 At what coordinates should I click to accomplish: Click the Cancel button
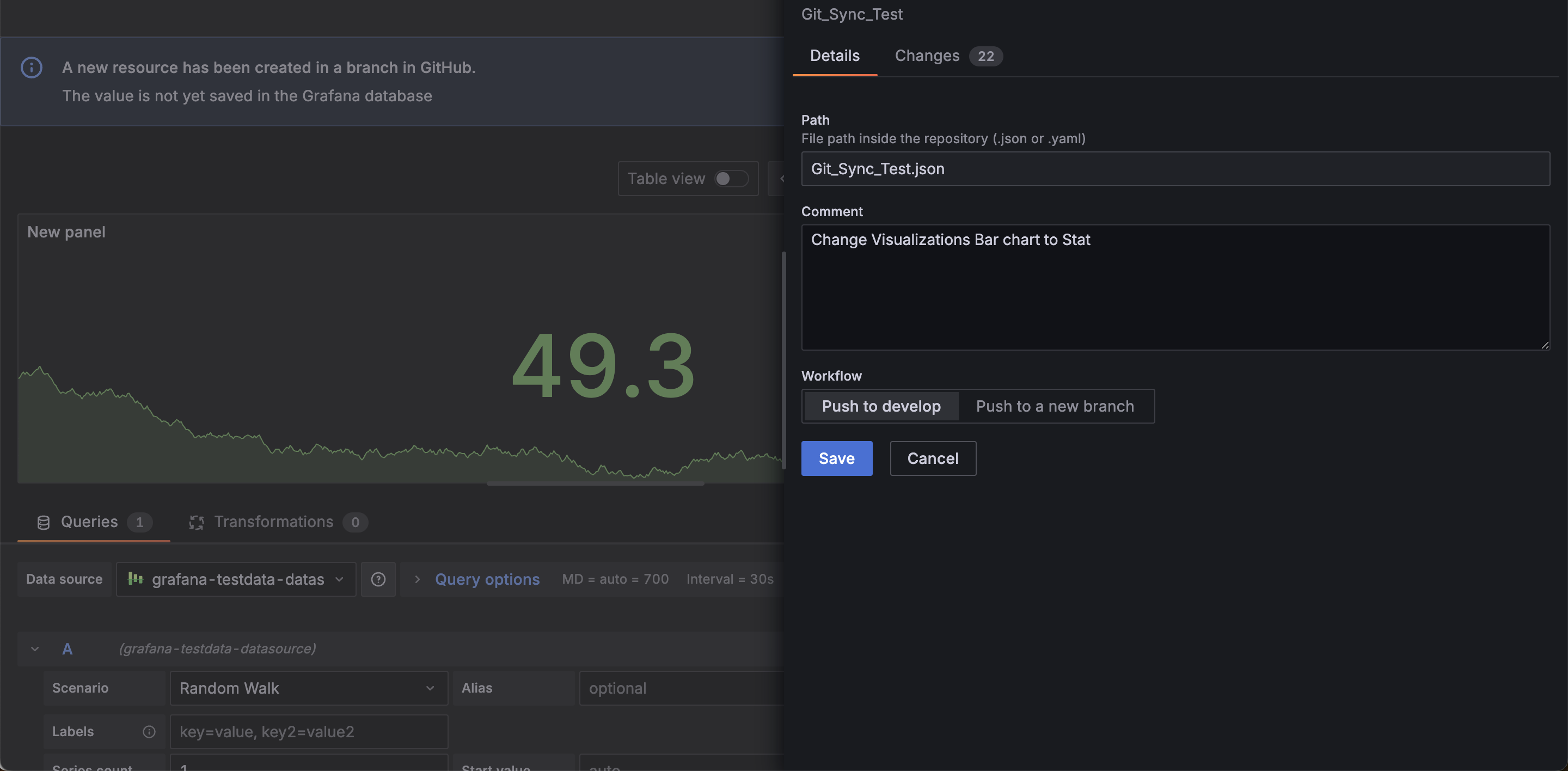(x=933, y=458)
